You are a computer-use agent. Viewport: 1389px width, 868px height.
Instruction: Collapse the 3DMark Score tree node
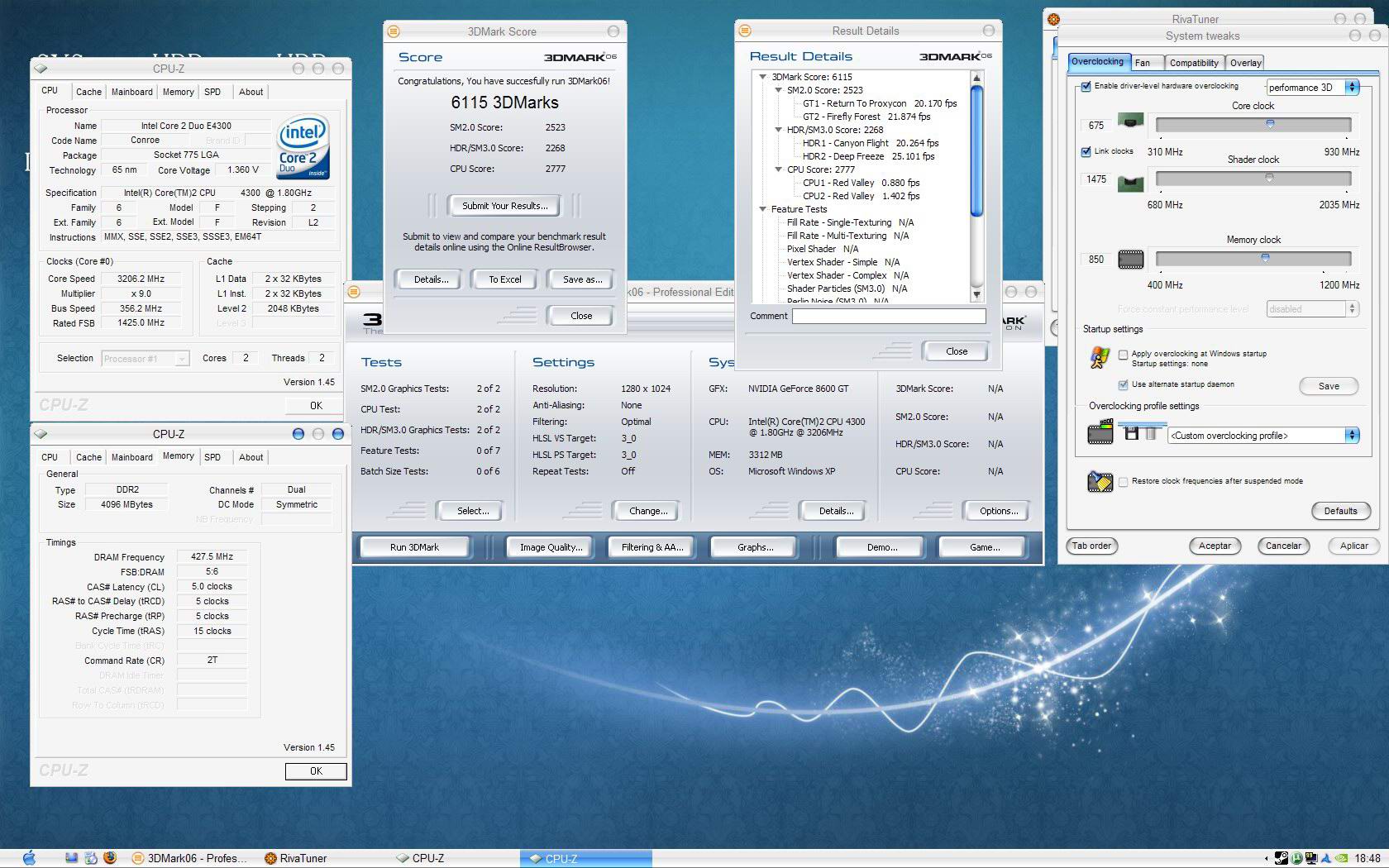pyautogui.click(x=763, y=77)
